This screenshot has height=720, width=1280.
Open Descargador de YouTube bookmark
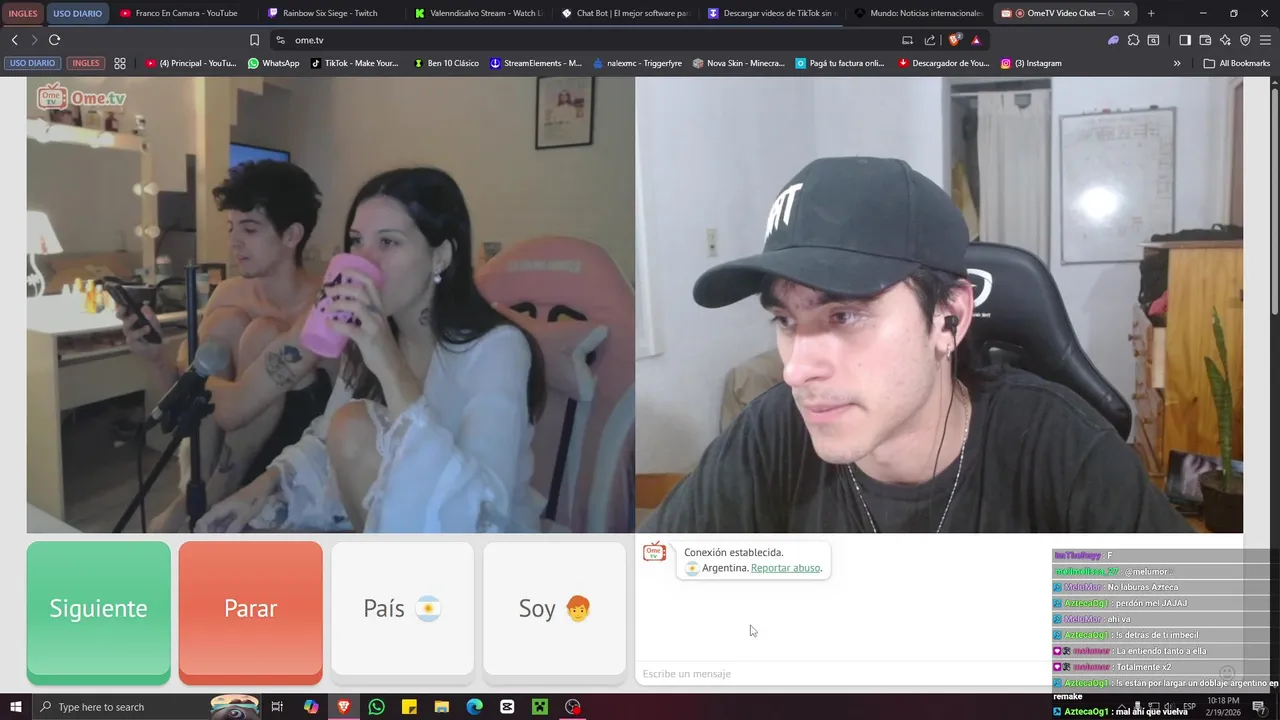944,63
